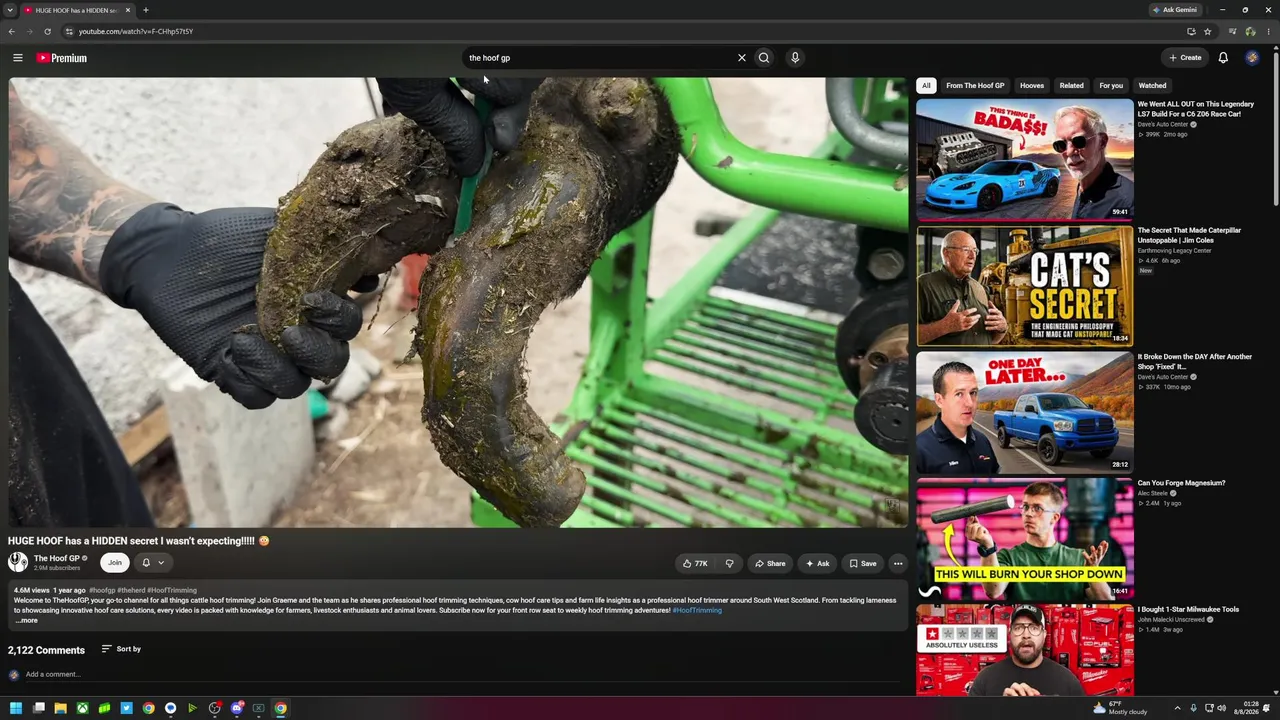The width and height of the screenshot is (1280, 720).
Task: Open the weather widget in the taskbar
Action: point(1120,708)
